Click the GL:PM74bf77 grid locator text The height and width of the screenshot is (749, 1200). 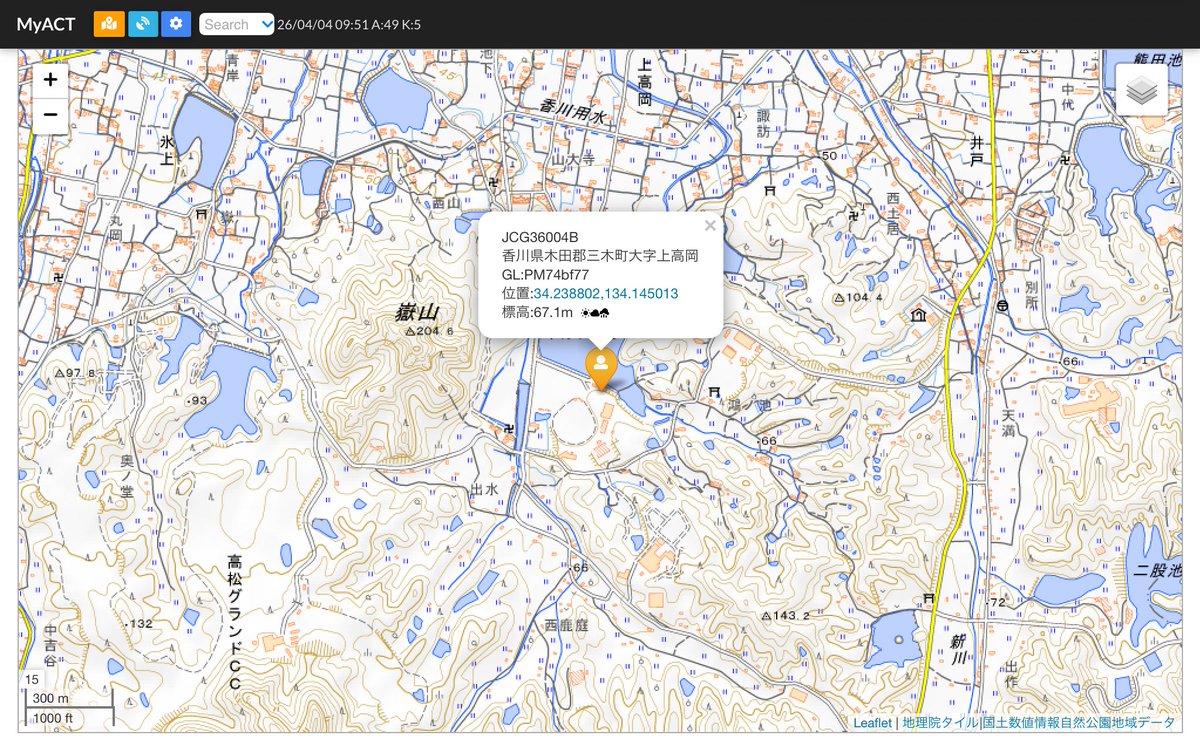pos(546,273)
